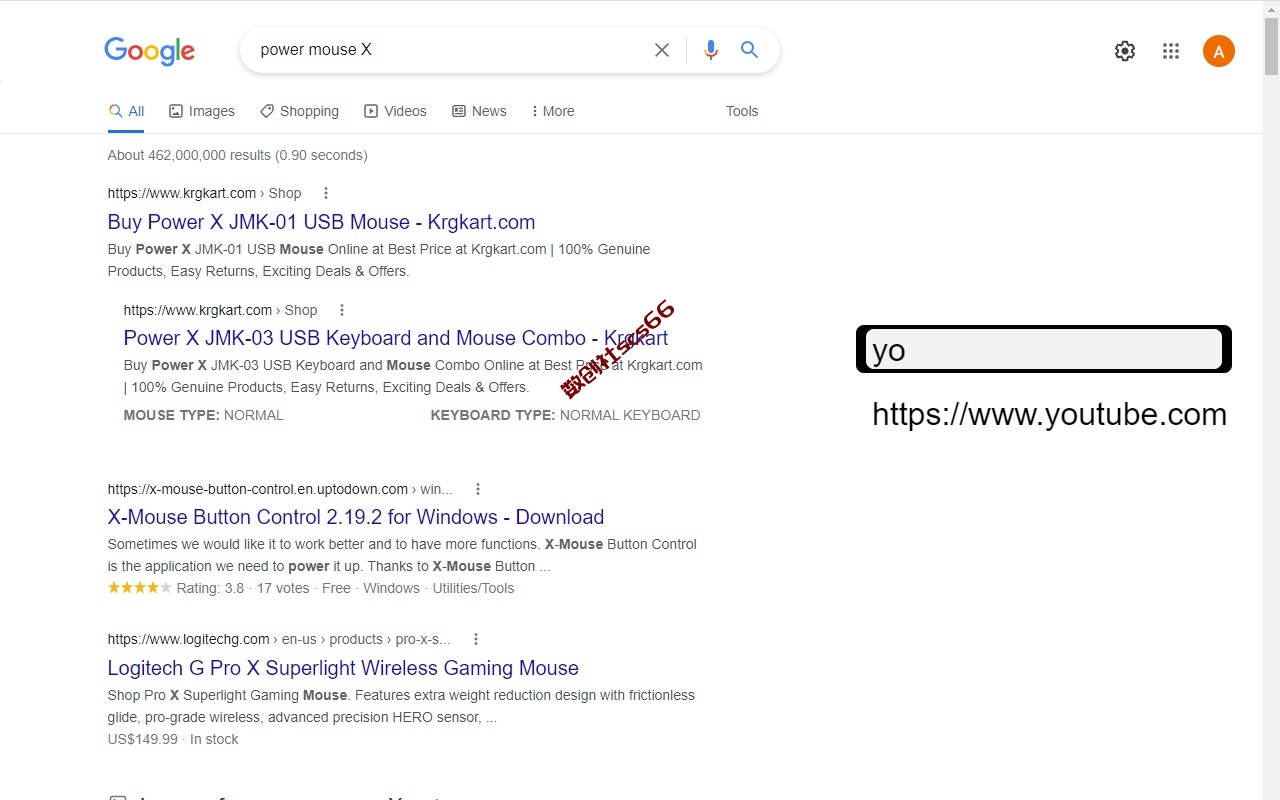Open search Tools

coord(742,111)
